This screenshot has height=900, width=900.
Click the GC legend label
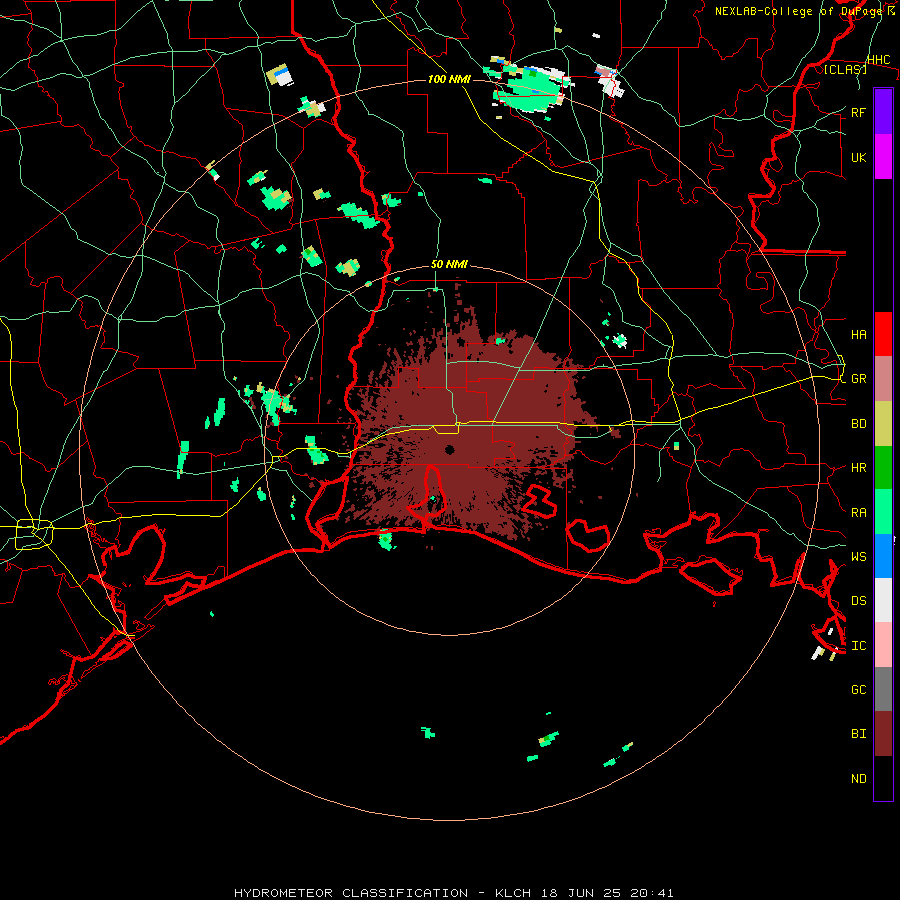point(859,689)
